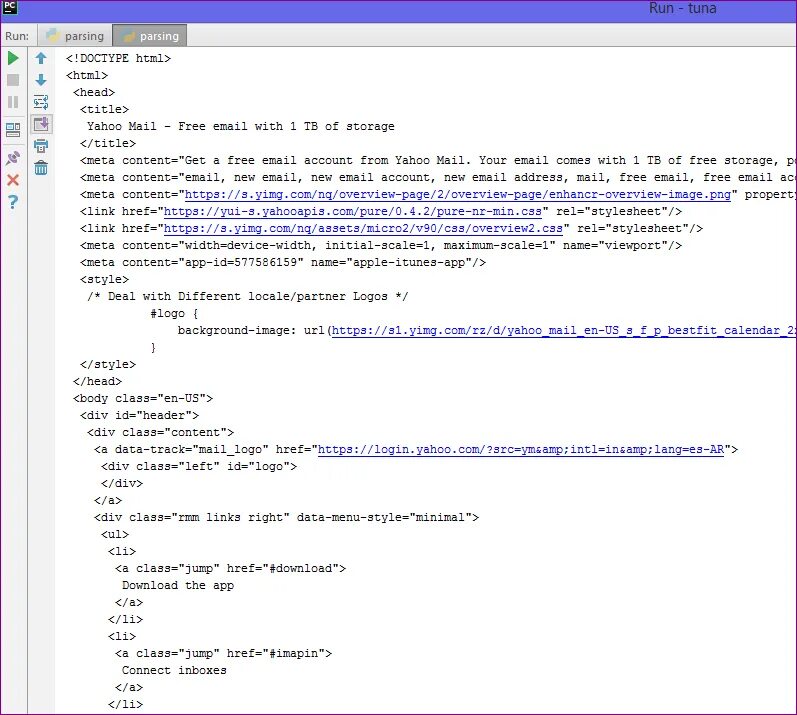Toggle Scroll to the End icon
This screenshot has height=715, width=797.
[x=41, y=124]
